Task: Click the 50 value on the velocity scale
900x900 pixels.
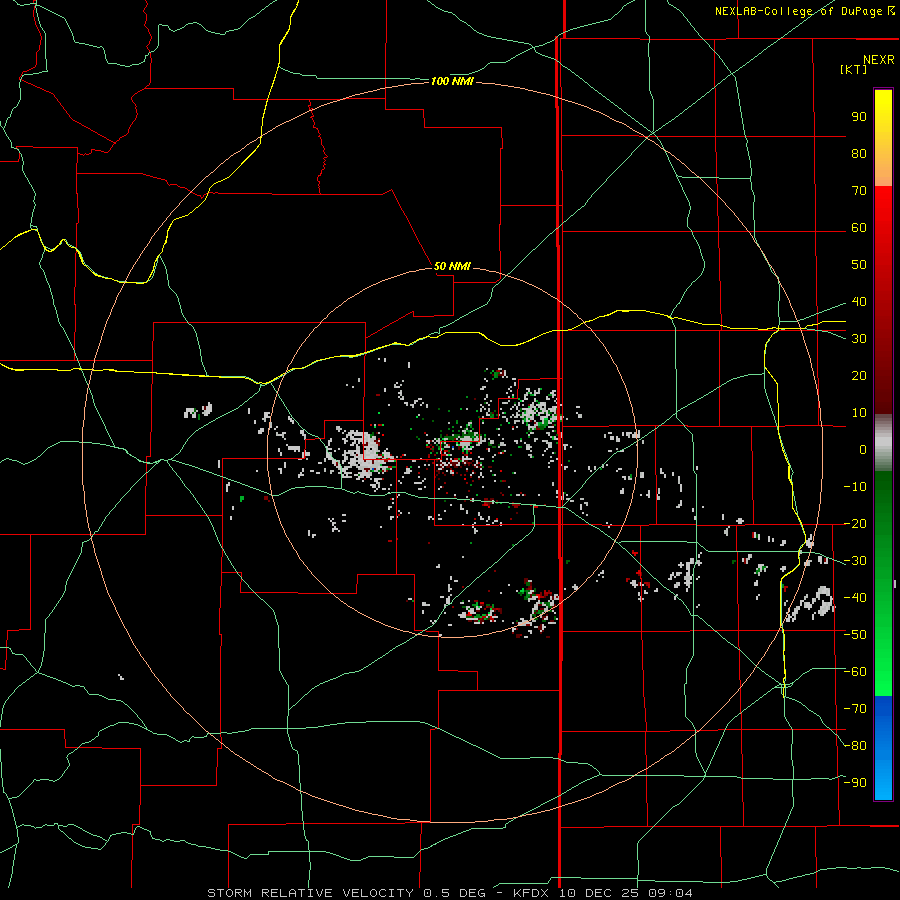Action: pos(859,265)
